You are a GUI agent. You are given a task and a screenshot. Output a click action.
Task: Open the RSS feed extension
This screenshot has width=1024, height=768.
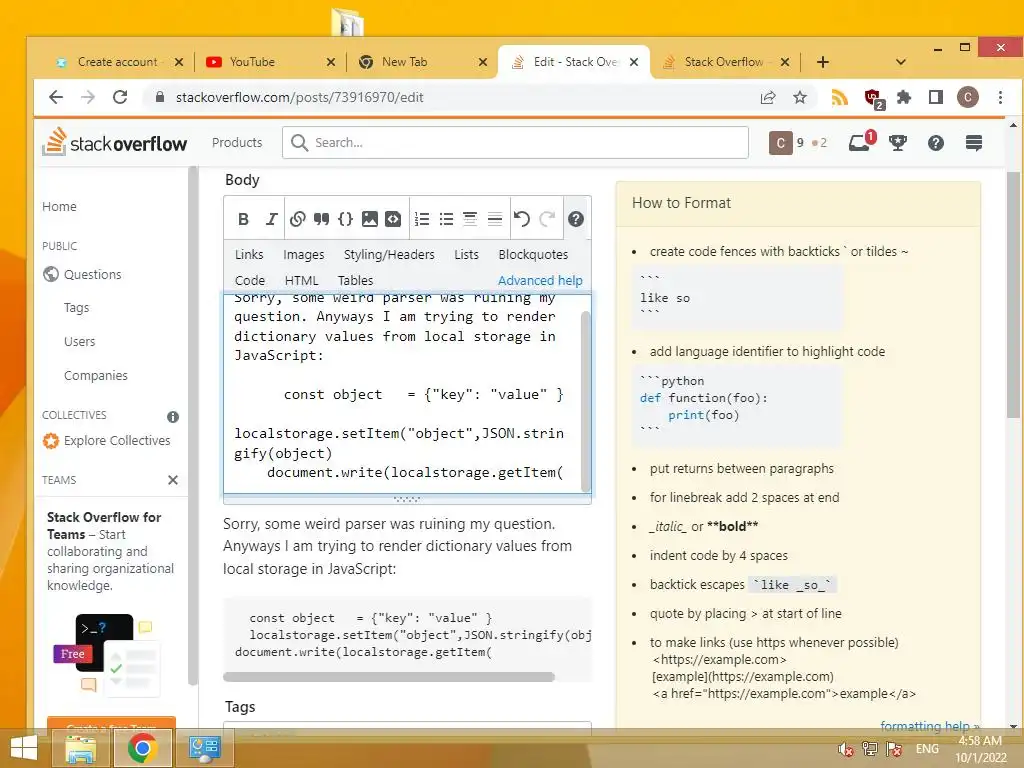point(840,97)
